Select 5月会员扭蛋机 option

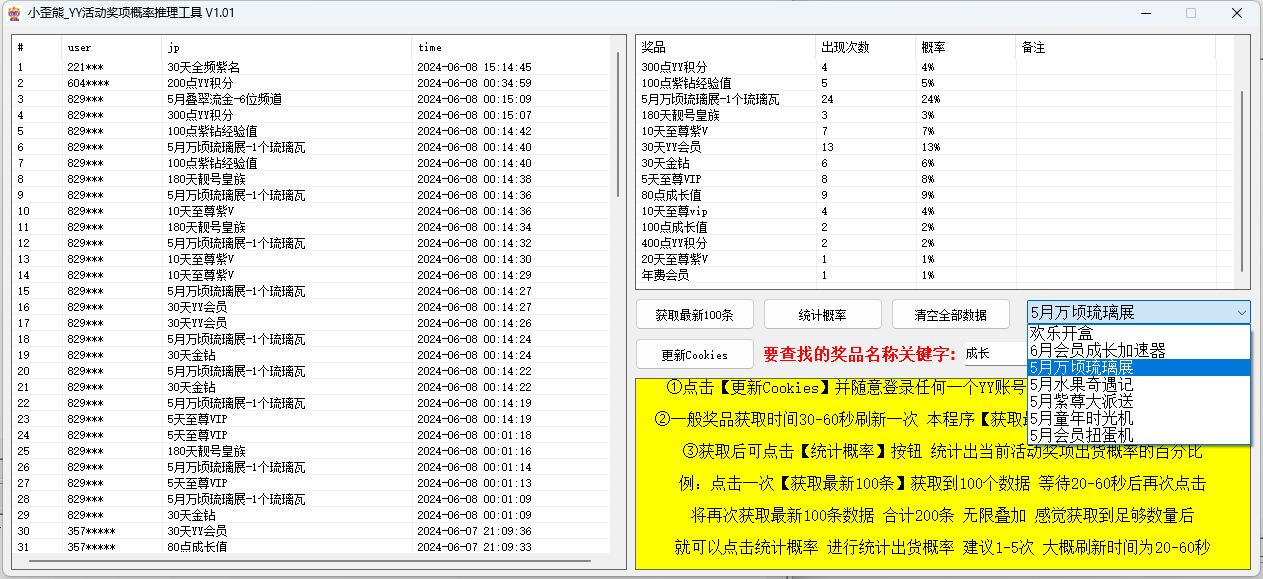coord(1081,435)
